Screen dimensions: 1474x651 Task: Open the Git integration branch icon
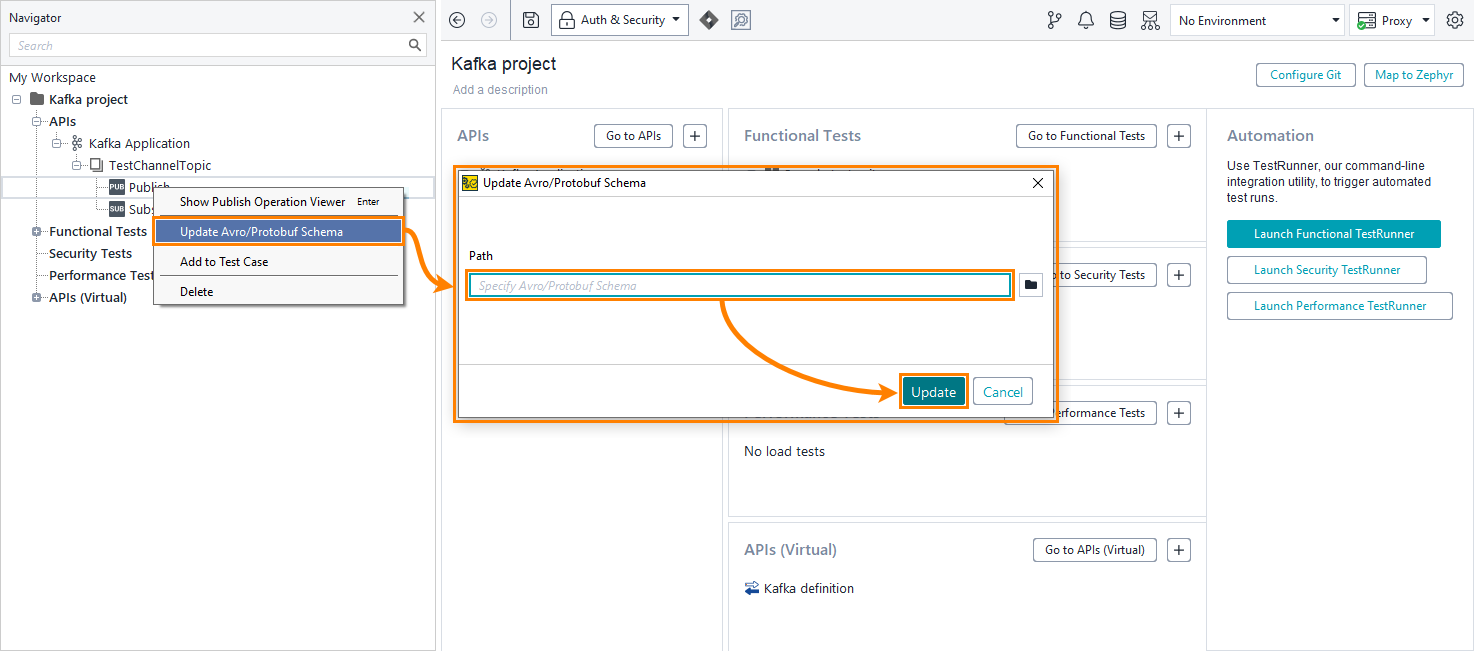tap(1054, 19)
